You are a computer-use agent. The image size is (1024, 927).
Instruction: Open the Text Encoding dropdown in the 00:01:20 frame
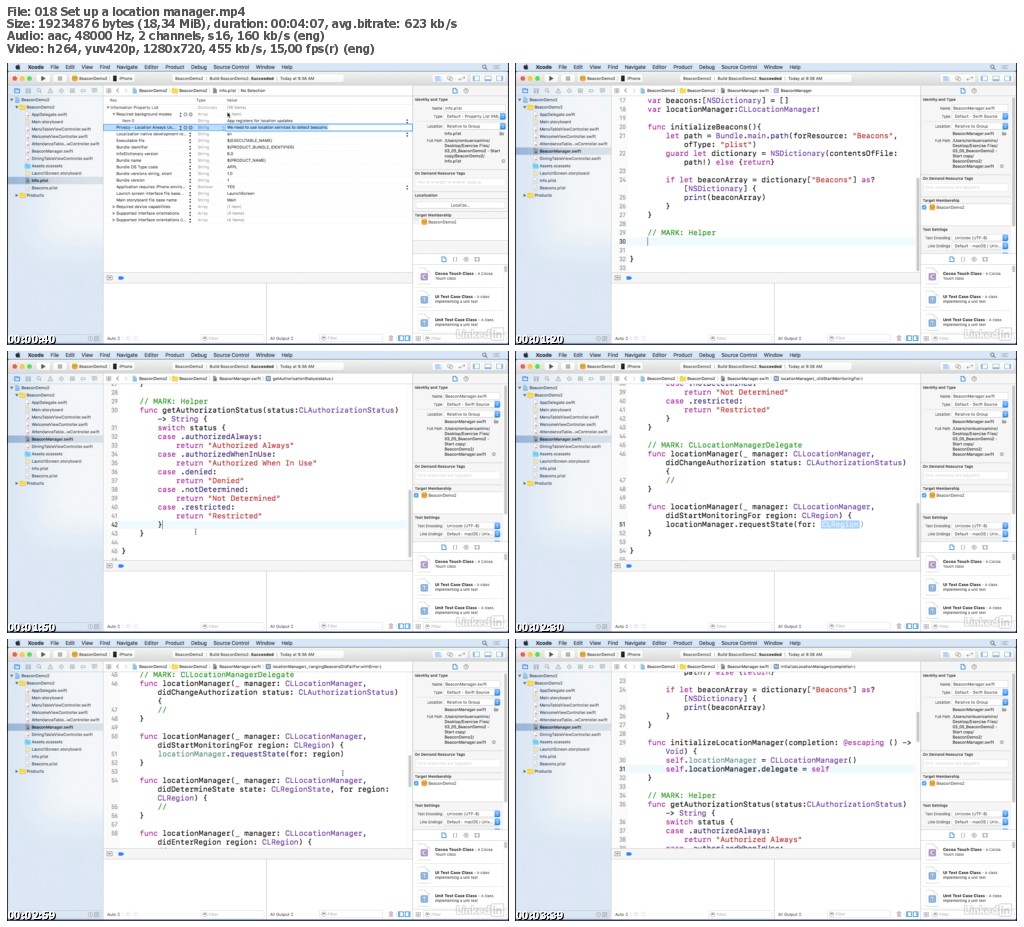[976, 236]
